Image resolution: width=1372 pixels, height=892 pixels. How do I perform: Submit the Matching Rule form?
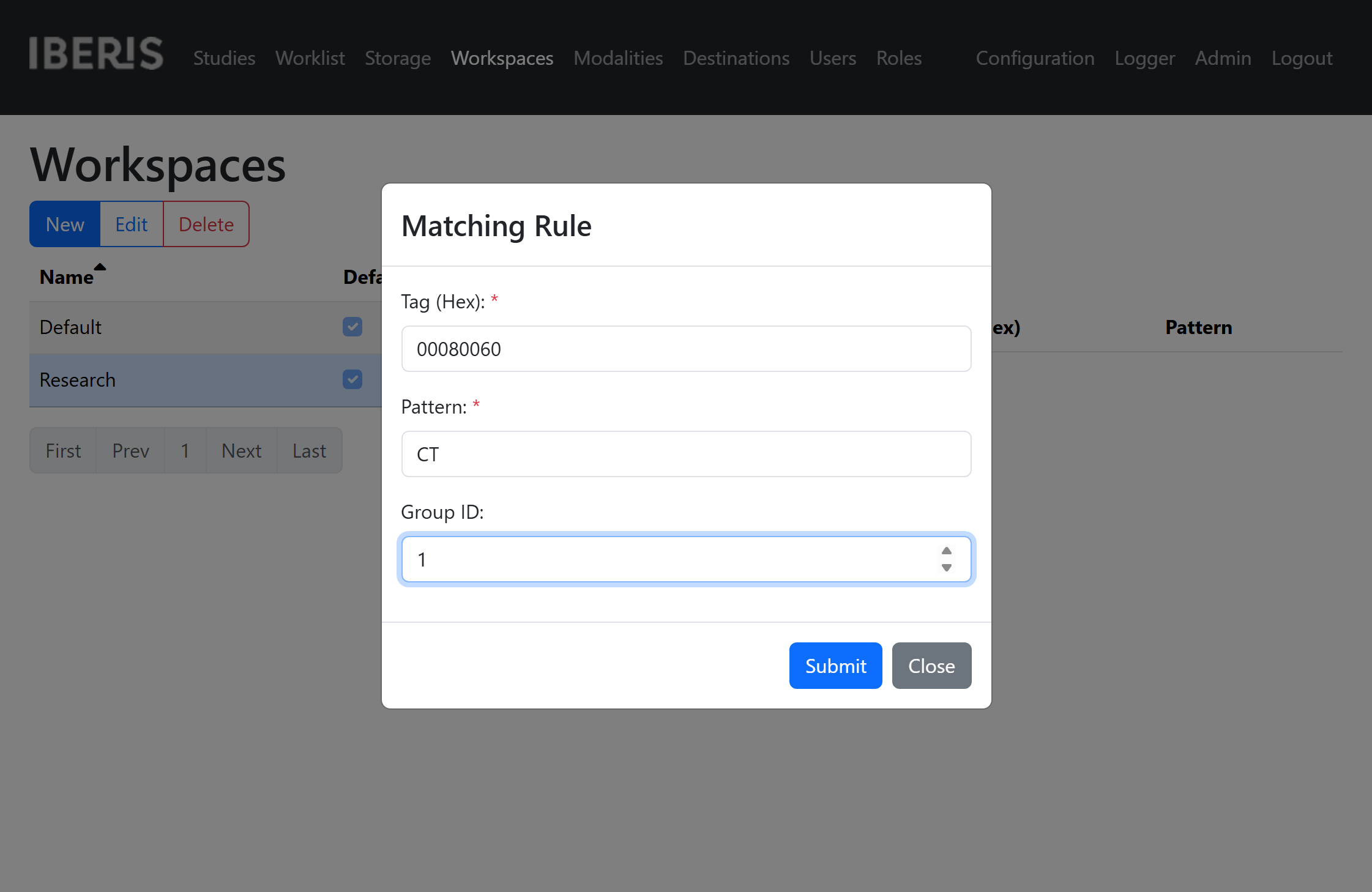coord(835,666)
